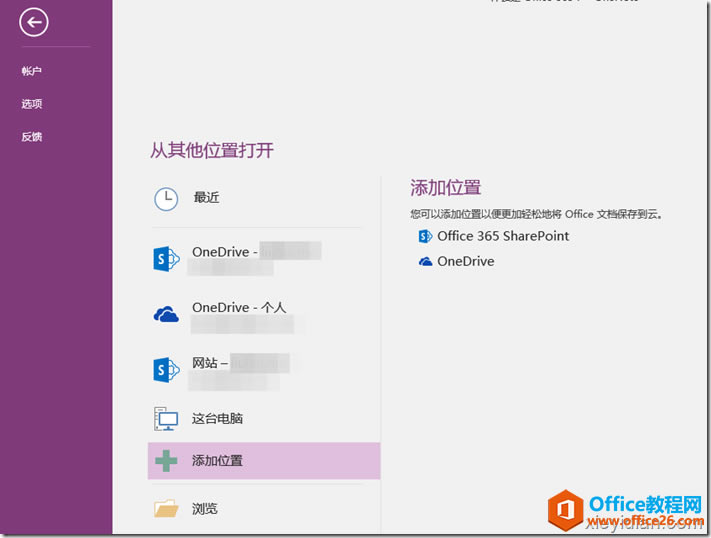Click SharePoint icon beside business OneDrive entry

(x=166, y=259)
